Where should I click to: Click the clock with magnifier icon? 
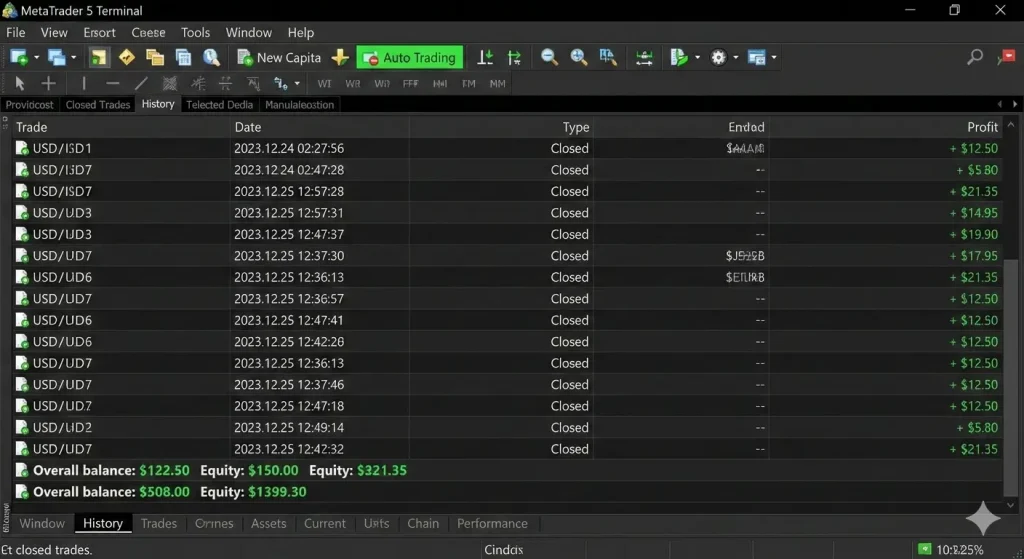(211, 57)
